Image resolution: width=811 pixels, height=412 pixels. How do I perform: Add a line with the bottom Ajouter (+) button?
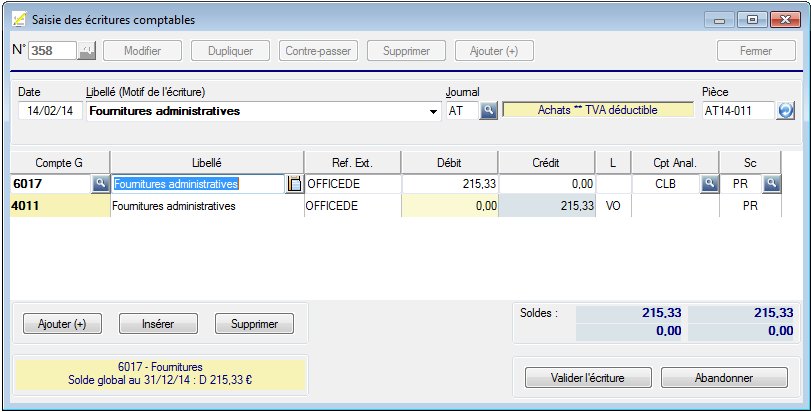coord(62,324)
